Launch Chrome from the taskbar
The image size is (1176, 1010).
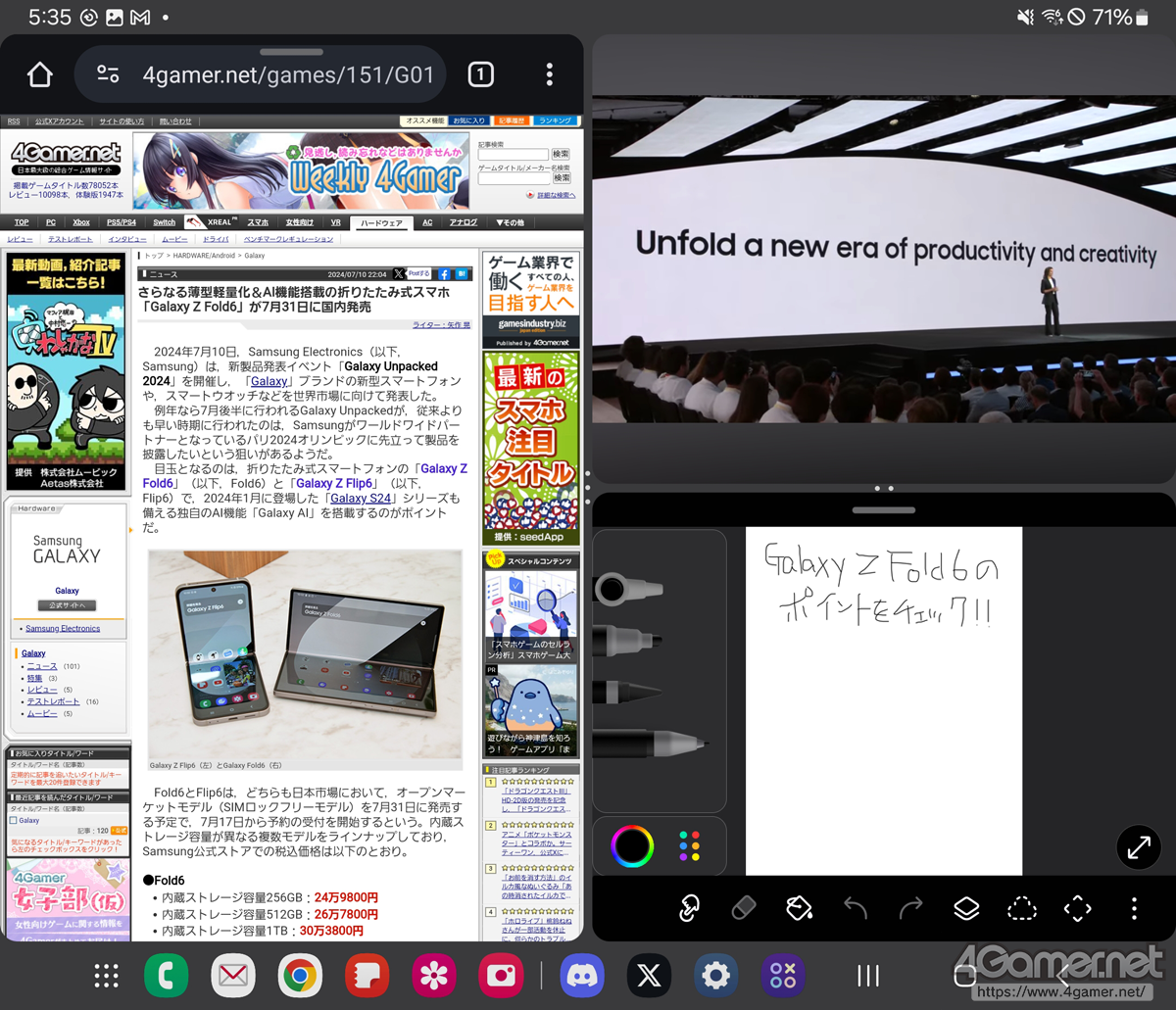click(x=300, y=976)
